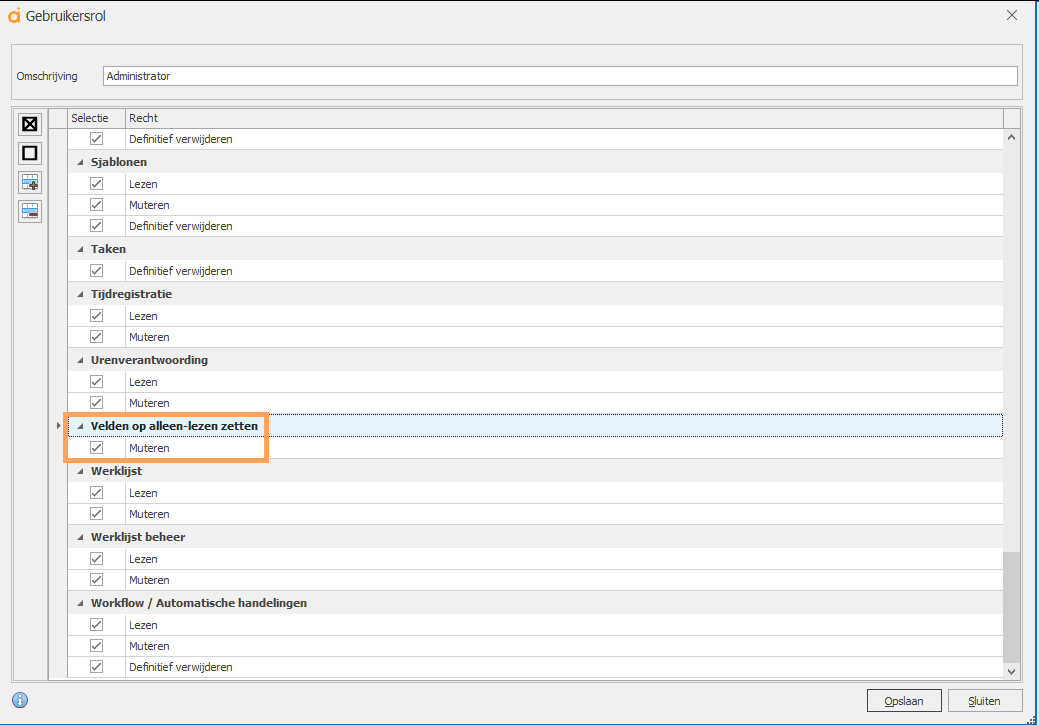Viewport: 1039px width, 725px height.
Task: Toggle Tijdregistratie Muteren checkbox
Action: tap(97, 337)
